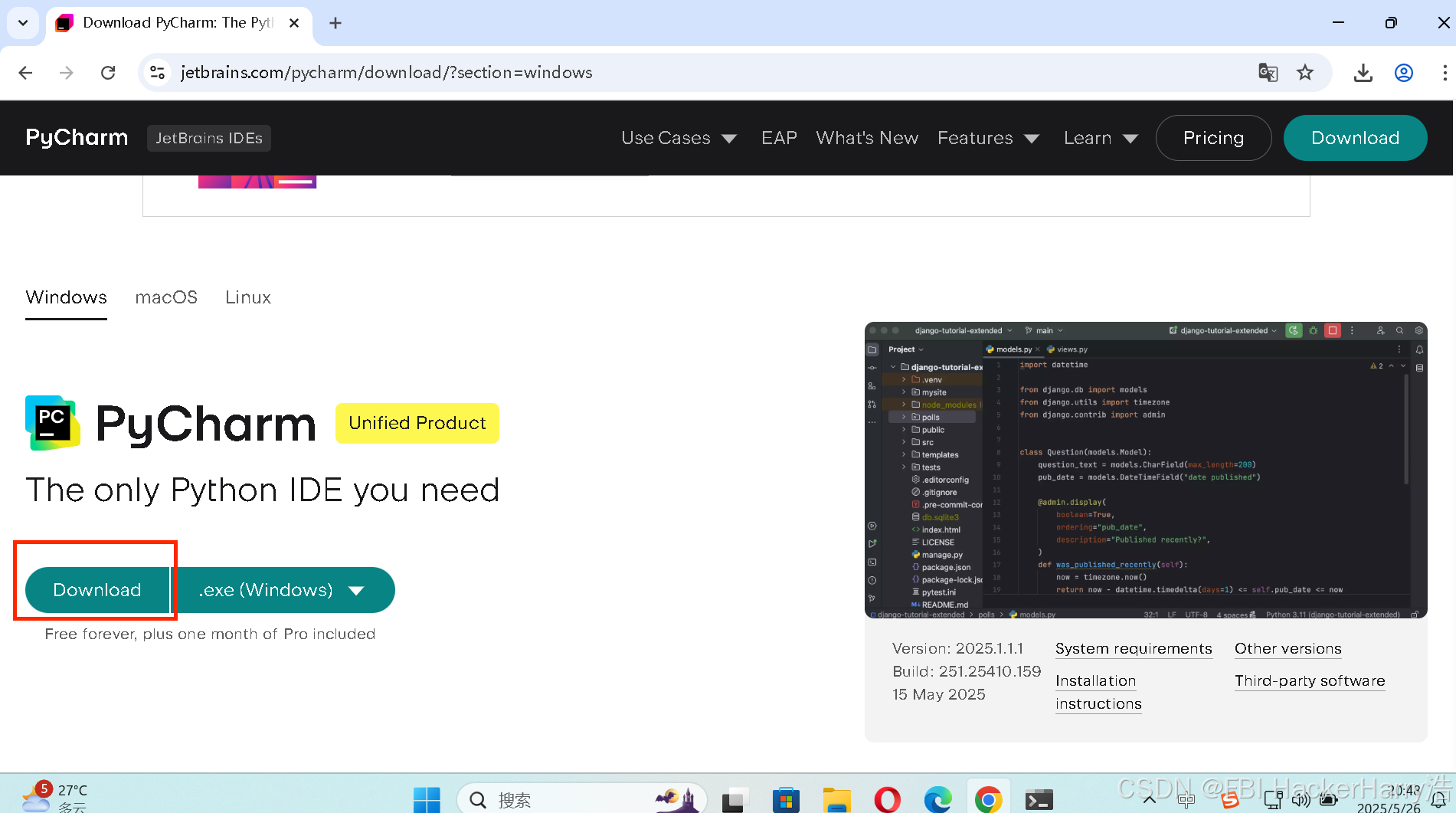Open the tab search dropdown arrow
1456x813 pixels.
click(23, 23)
